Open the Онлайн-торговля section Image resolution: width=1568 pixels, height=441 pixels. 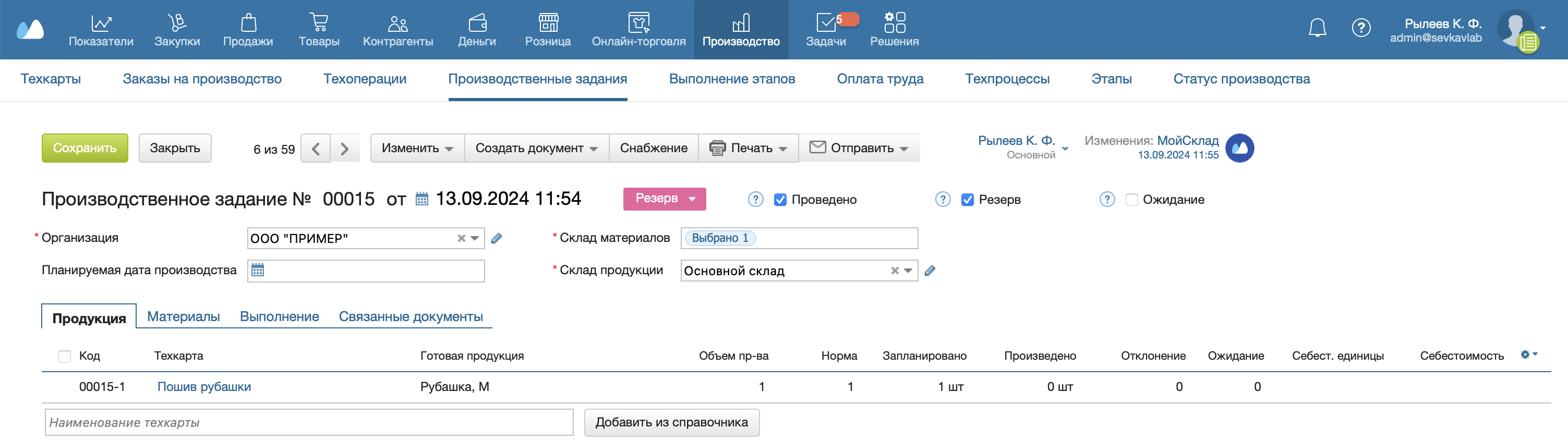coord(638,30)
